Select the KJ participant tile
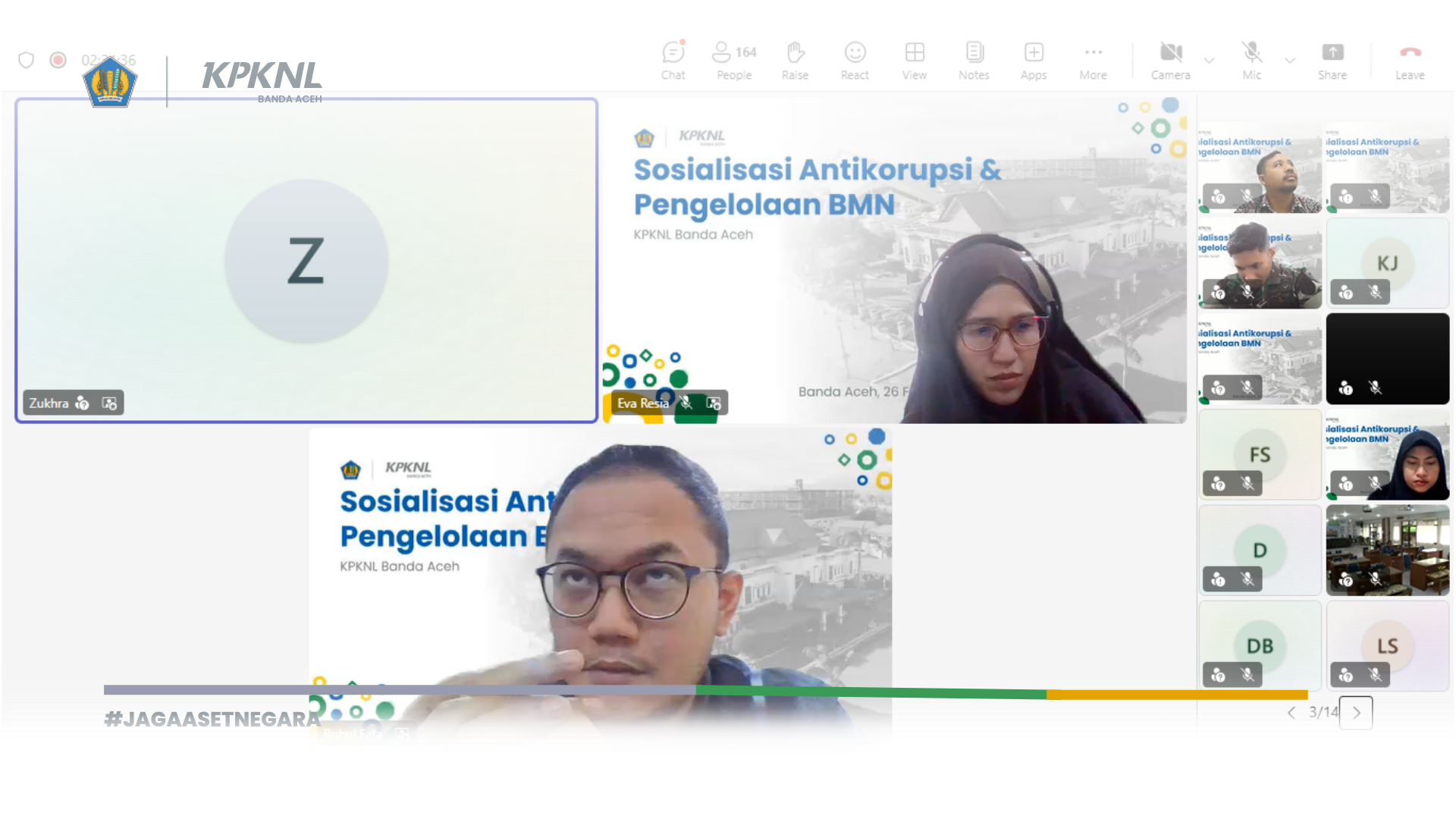Image resolution: width=1456 pixels, height=819 pixels. tap(1387, 263)
